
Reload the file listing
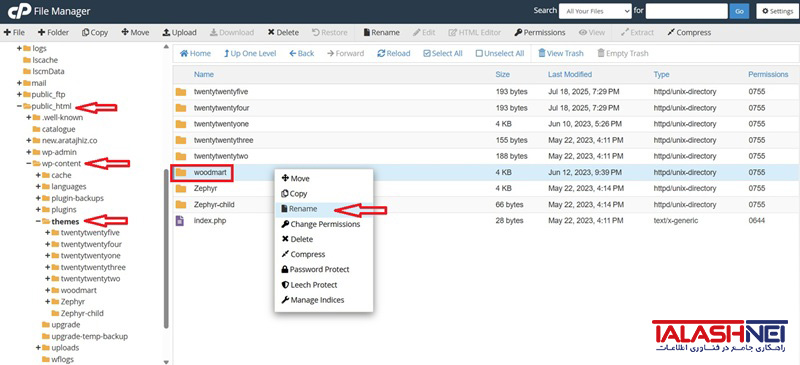tap(393, 53)
